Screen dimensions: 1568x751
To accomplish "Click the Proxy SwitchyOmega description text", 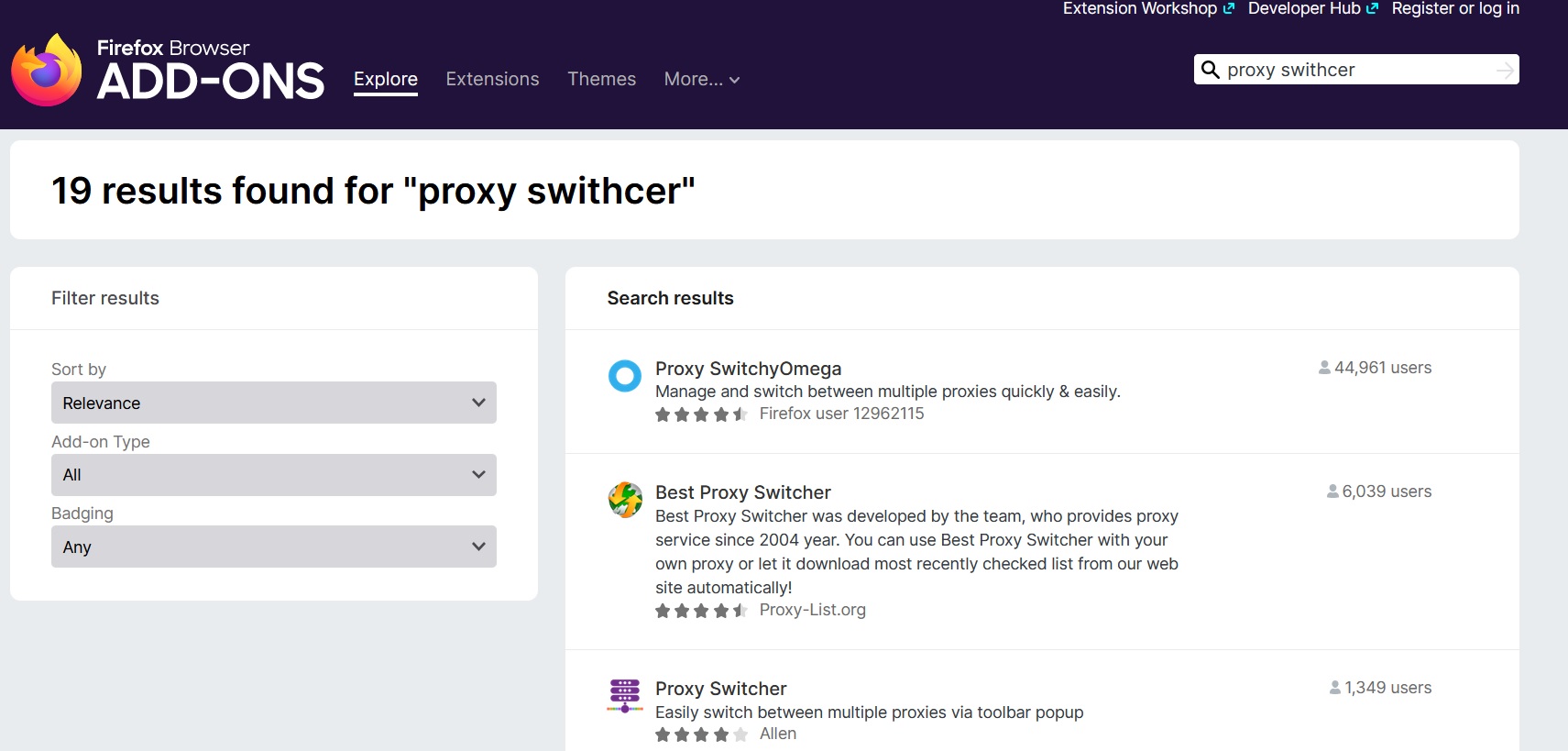I will (x=888, y=392).
